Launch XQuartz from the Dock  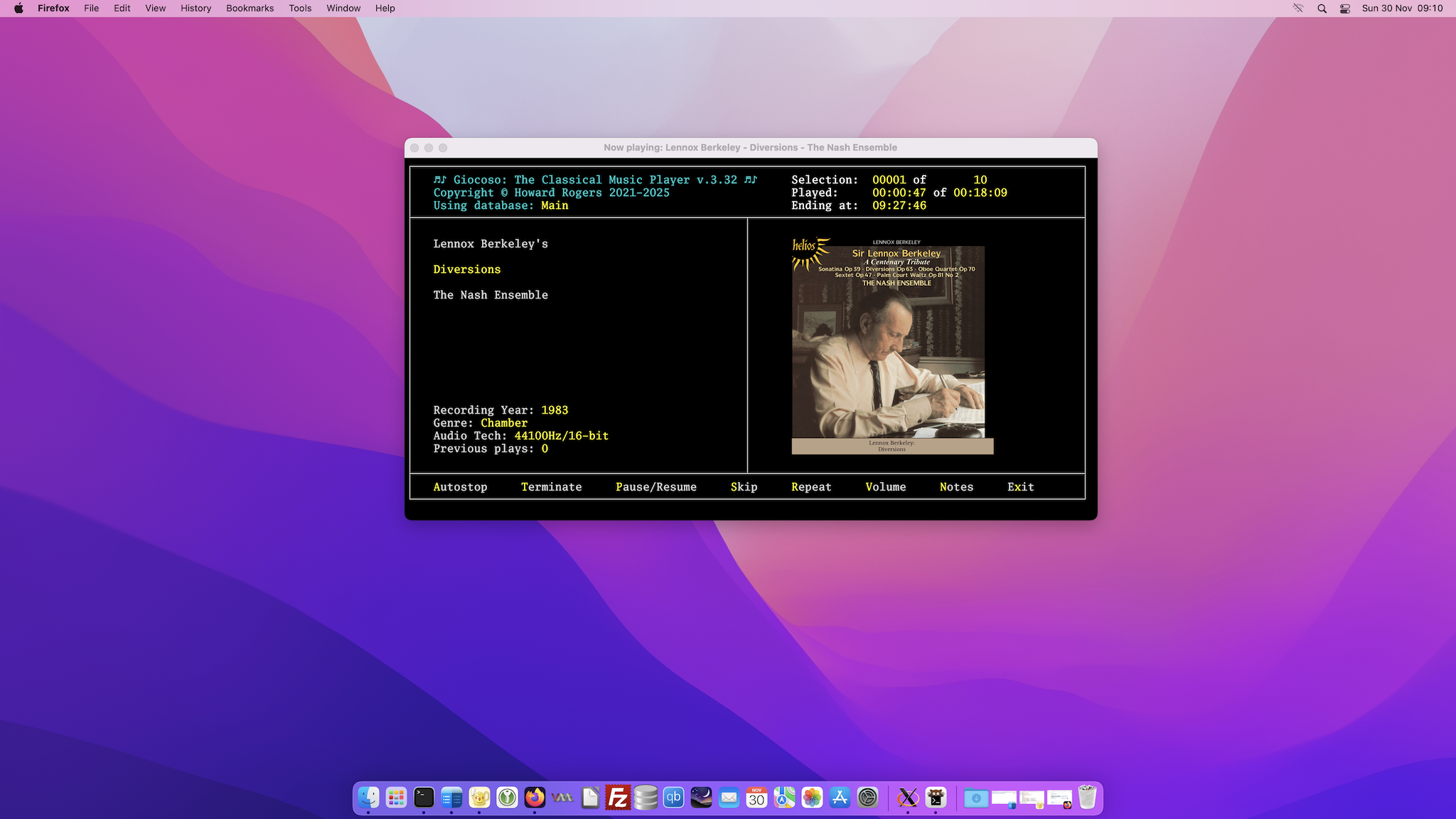pyautogui.click(x=908, y=798)
